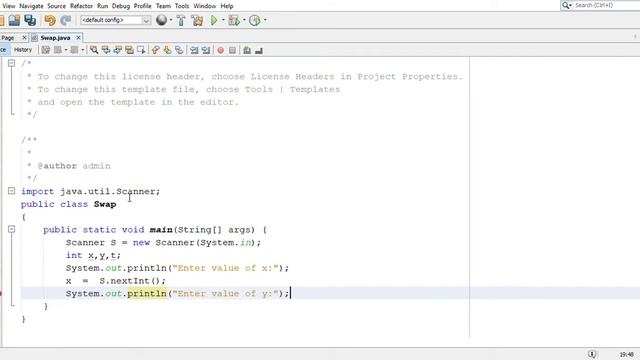Uncomment selected lines icon

pyautogui.click(x=259, y=50)
